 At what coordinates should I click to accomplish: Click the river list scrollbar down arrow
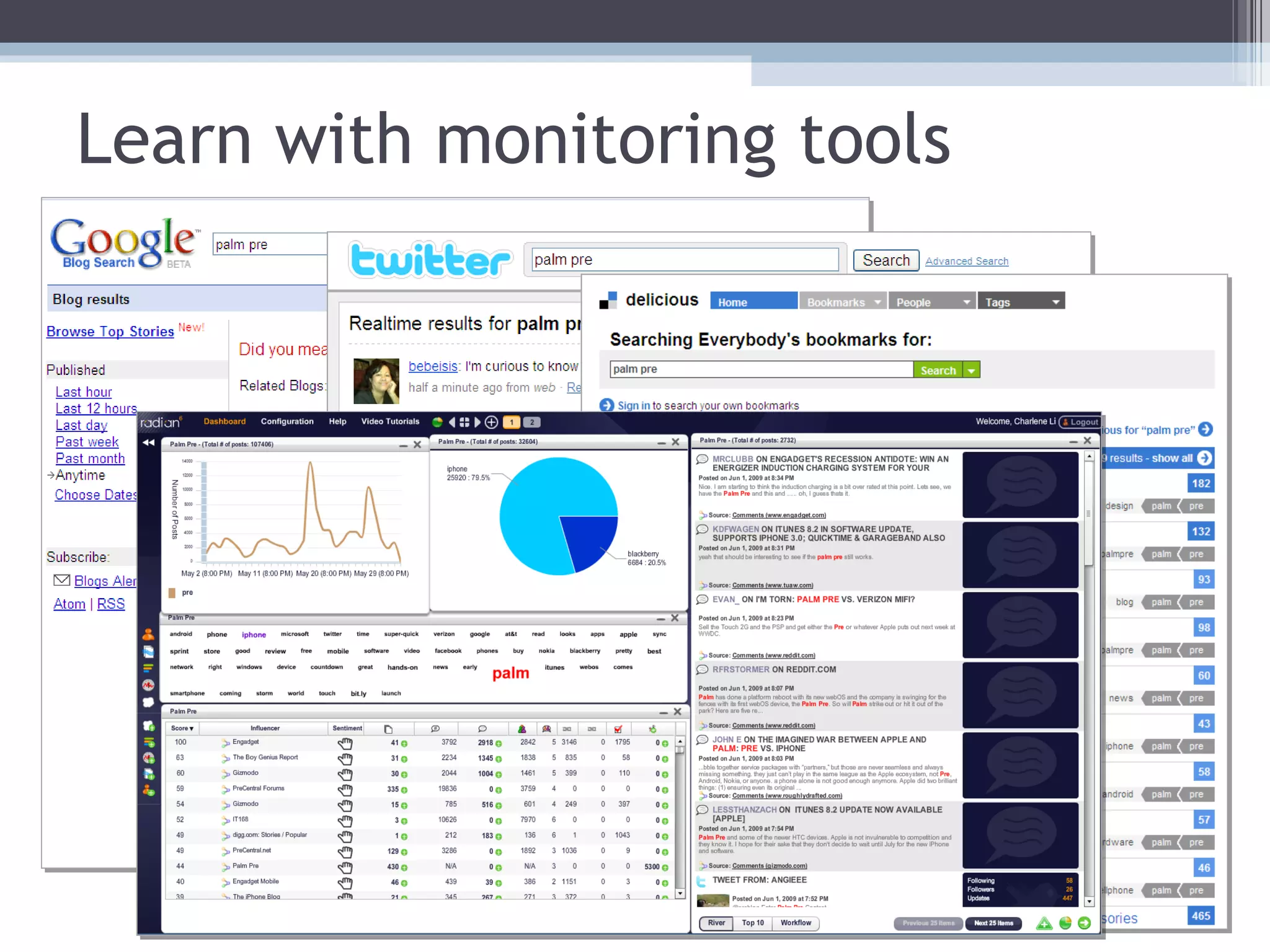point(1089,902)
